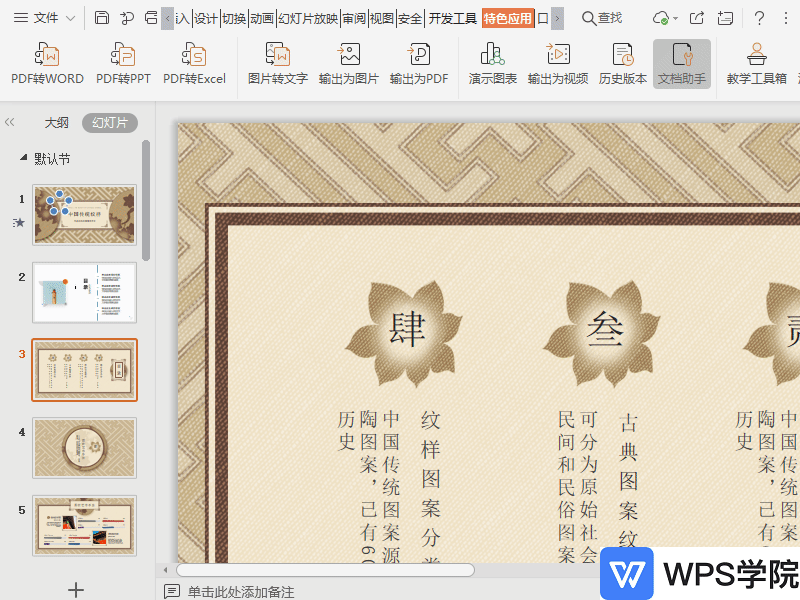Select the slide 4 thumbnail

coord(84,448)
